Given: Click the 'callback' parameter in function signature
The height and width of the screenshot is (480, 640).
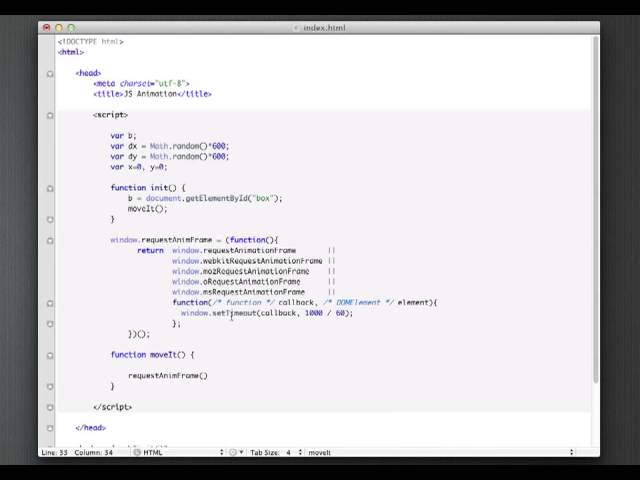Looking at the screenshot, I should click(x=296, y=302).
